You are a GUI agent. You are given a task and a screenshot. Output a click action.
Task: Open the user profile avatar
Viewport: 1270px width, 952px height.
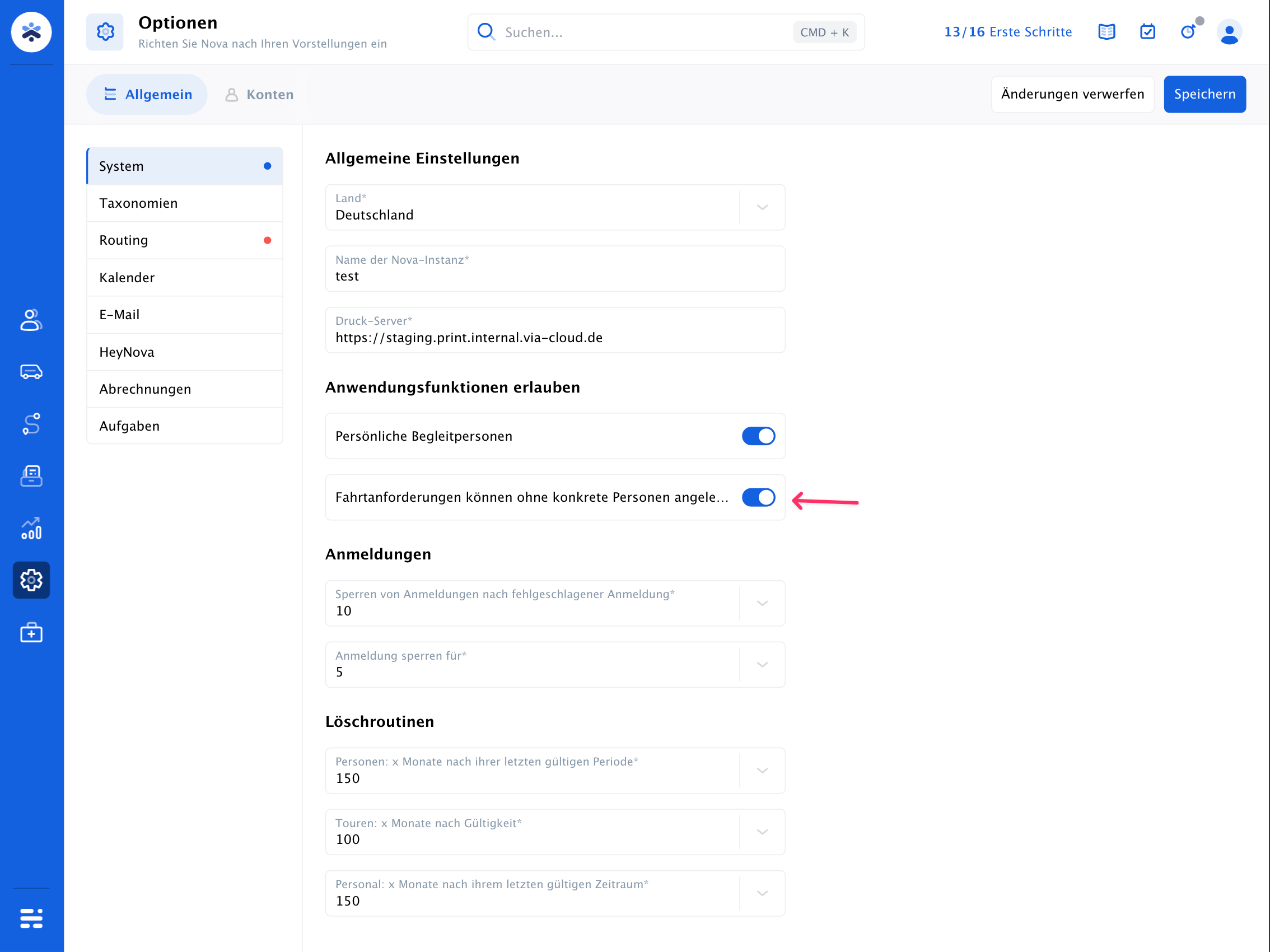pyautogui.click(x=1229, y=32)
